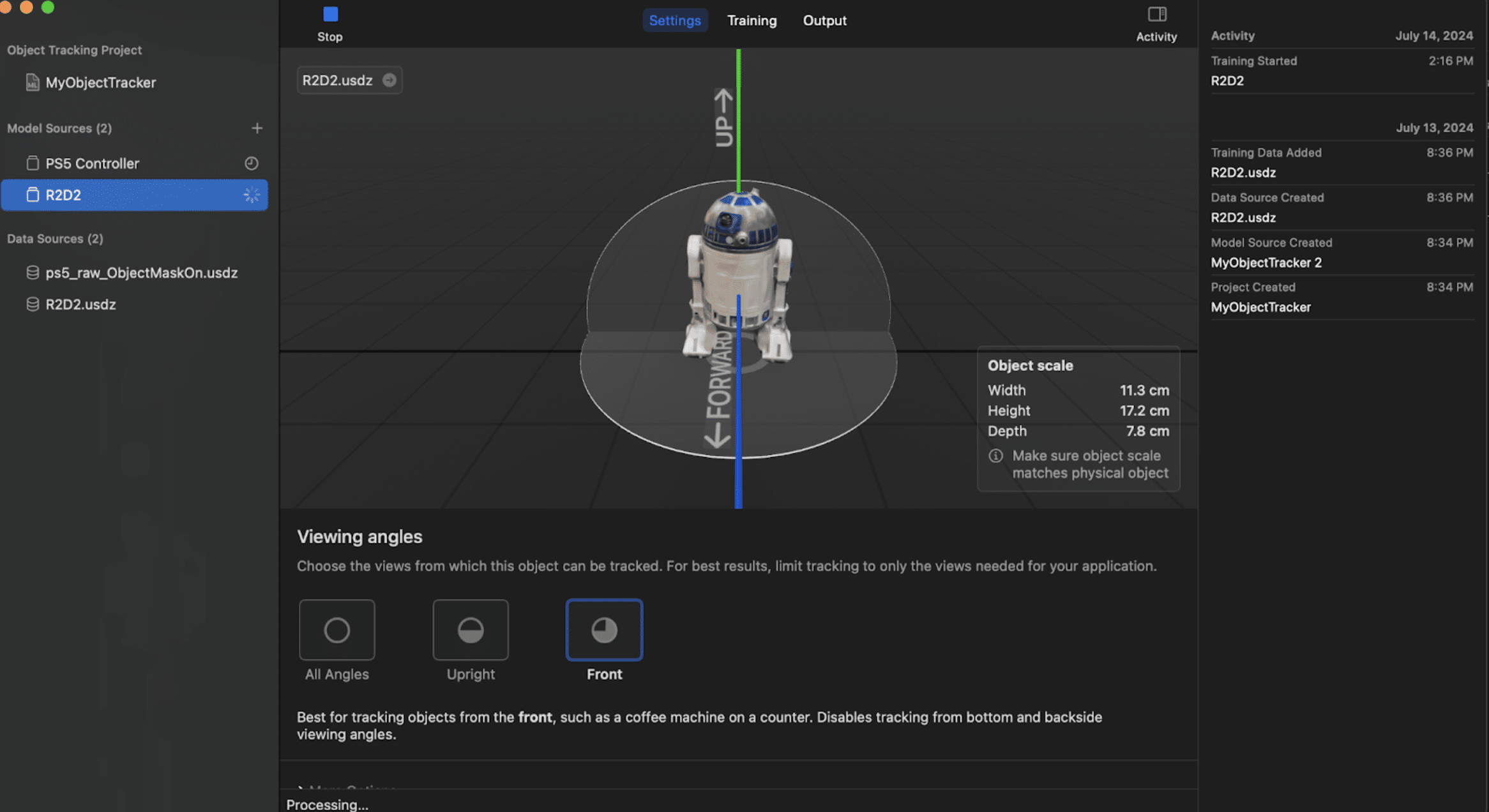The width and height of the screenshot is (1489, 812).
Task: Toggle the ps5_raw_ObjectMaskOn.usdz source
Action: coord(140,272)
